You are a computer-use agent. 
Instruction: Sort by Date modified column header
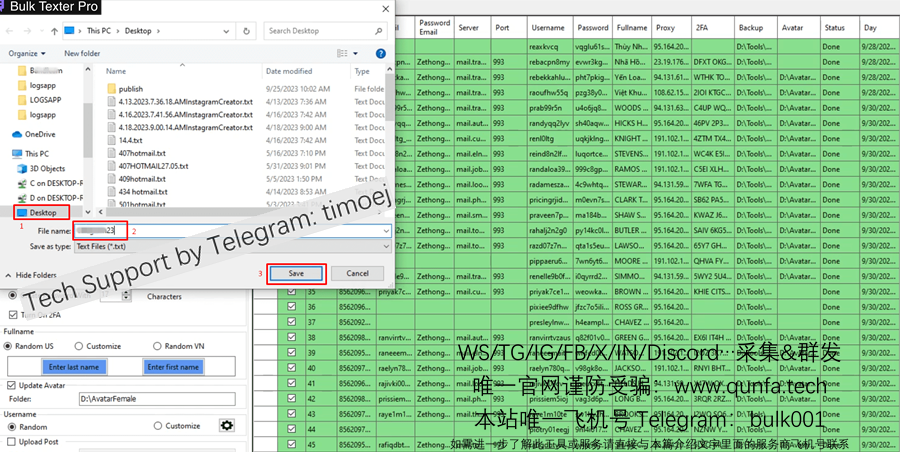(x=289, y=71)
